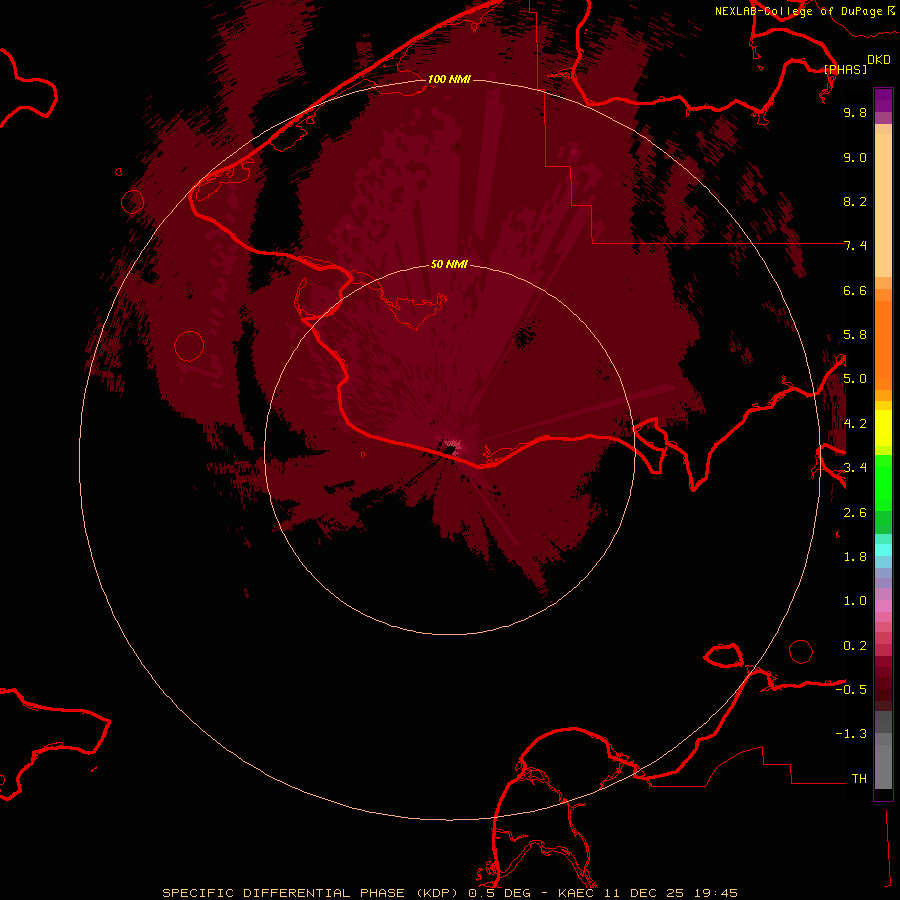This screenshot has height=900, width=900.
Task: Click the pink segment of the color bar
Action: pos(883,606)
